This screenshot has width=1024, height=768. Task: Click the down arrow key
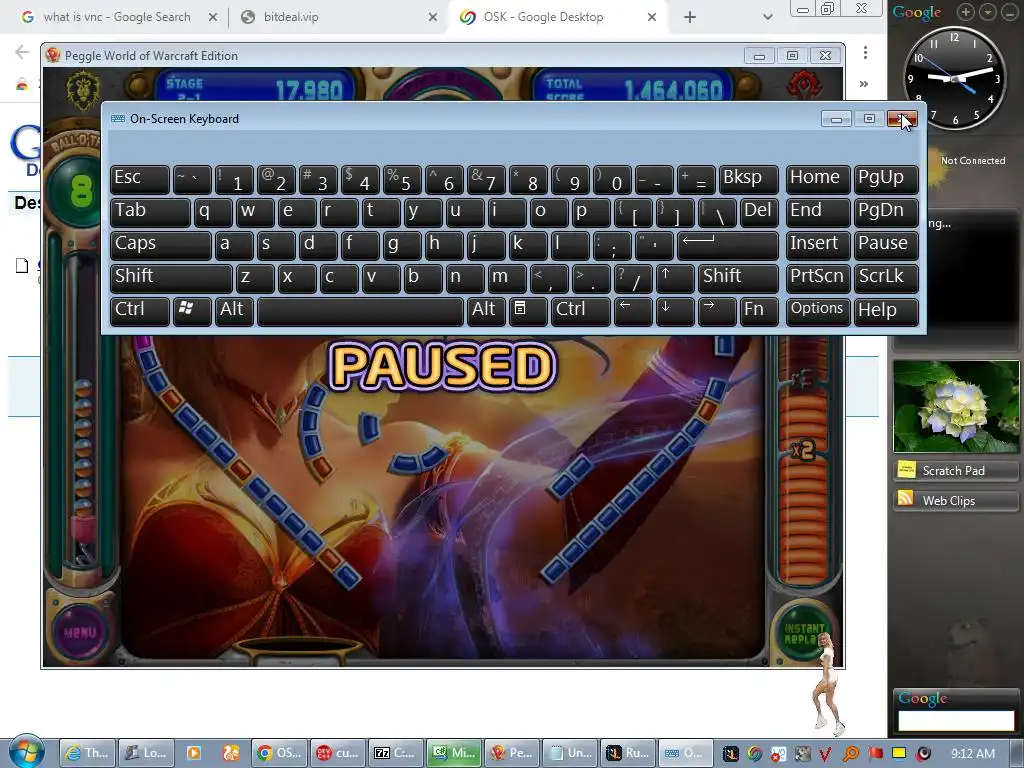pyautogui.click(x=675, y=310)
